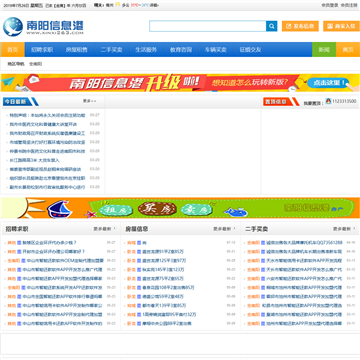
Task: Open the 会员注册 link
Action: pyautogui.click(x=349, y=5)
